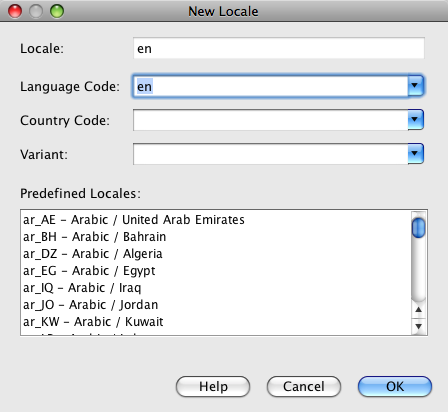Choose ar_JO Arabic / Jordan locale
Screen dimensions: 448x412
[x=217, y=305]
